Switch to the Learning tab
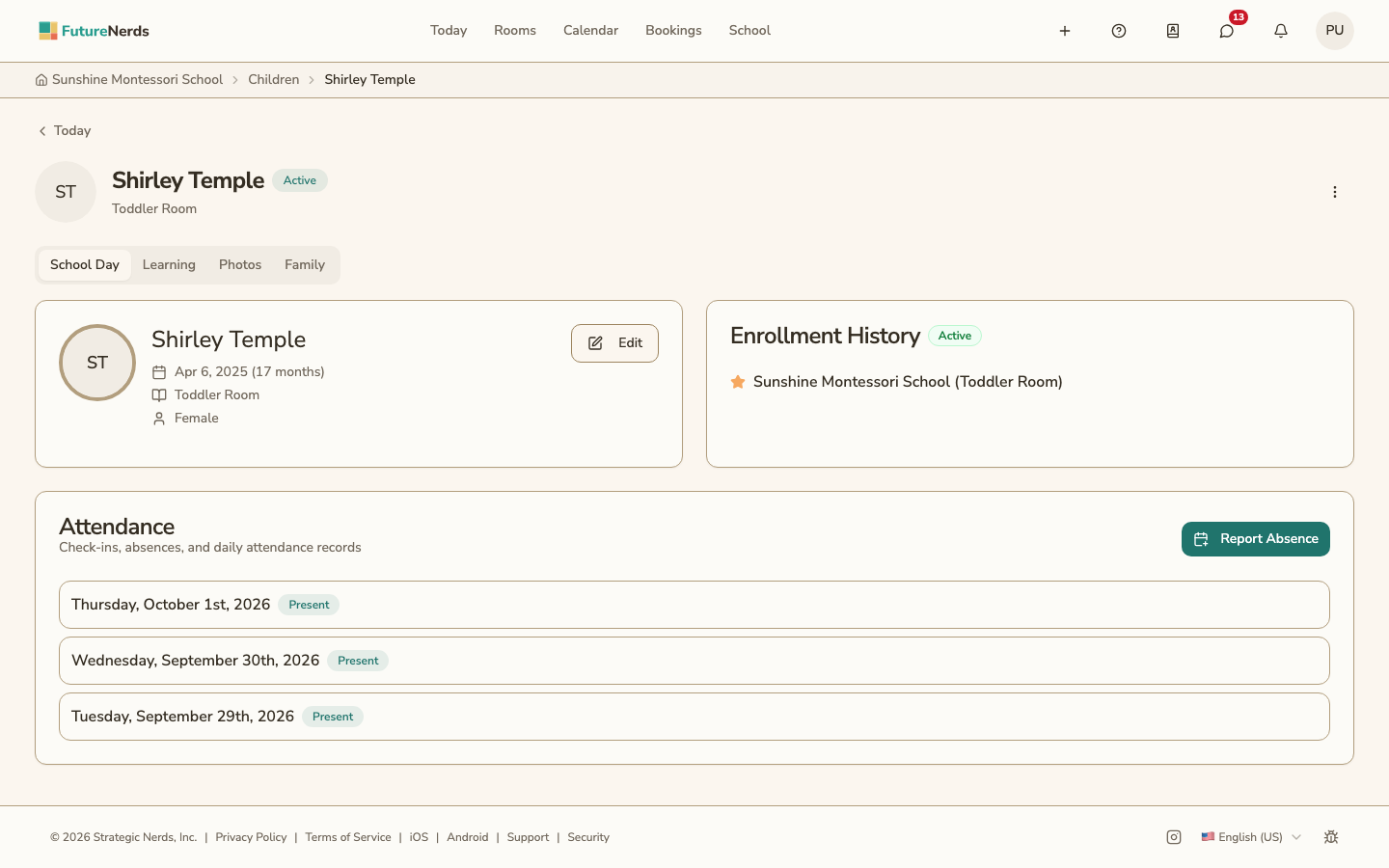 169,265
